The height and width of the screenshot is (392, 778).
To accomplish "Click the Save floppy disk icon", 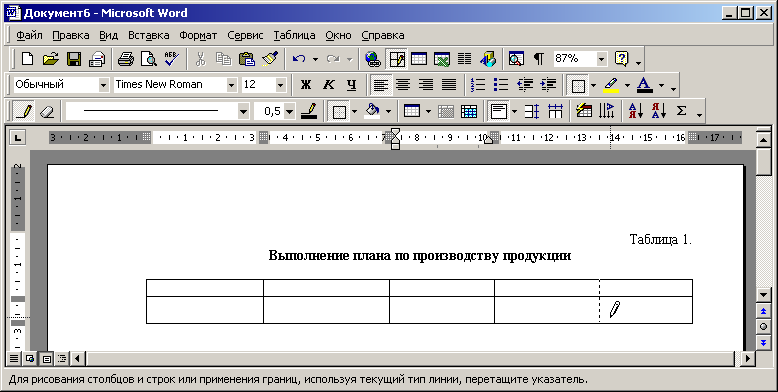I will [74, 60].
